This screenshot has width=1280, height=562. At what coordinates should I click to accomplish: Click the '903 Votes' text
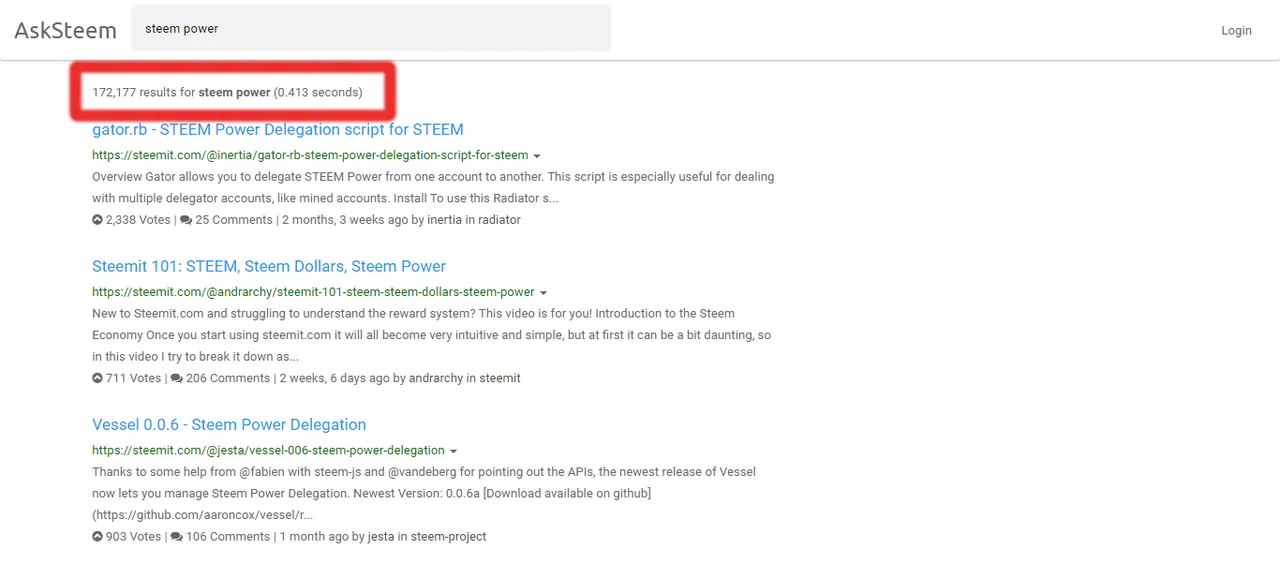point(133,536)
